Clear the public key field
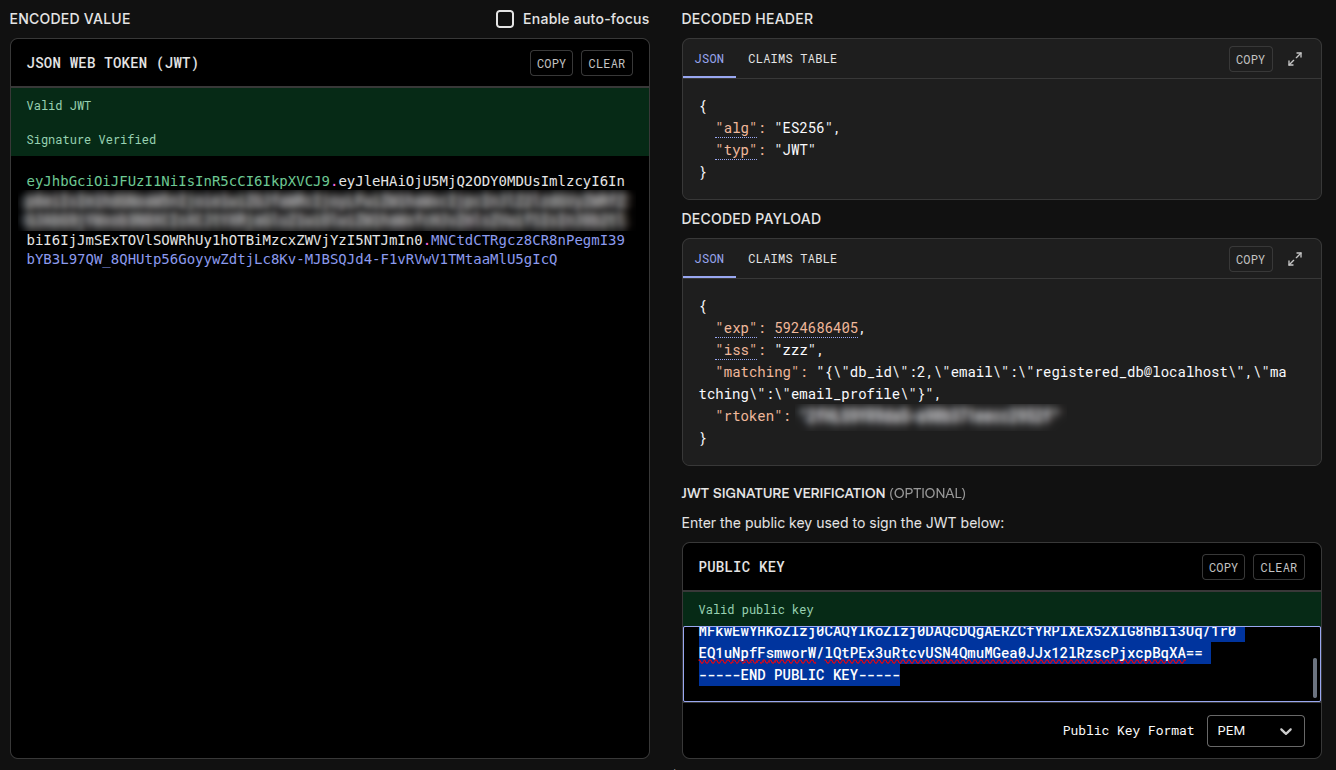This screenshot has height=770, width=1336. pyautogui.click(x=1278, y=567)
